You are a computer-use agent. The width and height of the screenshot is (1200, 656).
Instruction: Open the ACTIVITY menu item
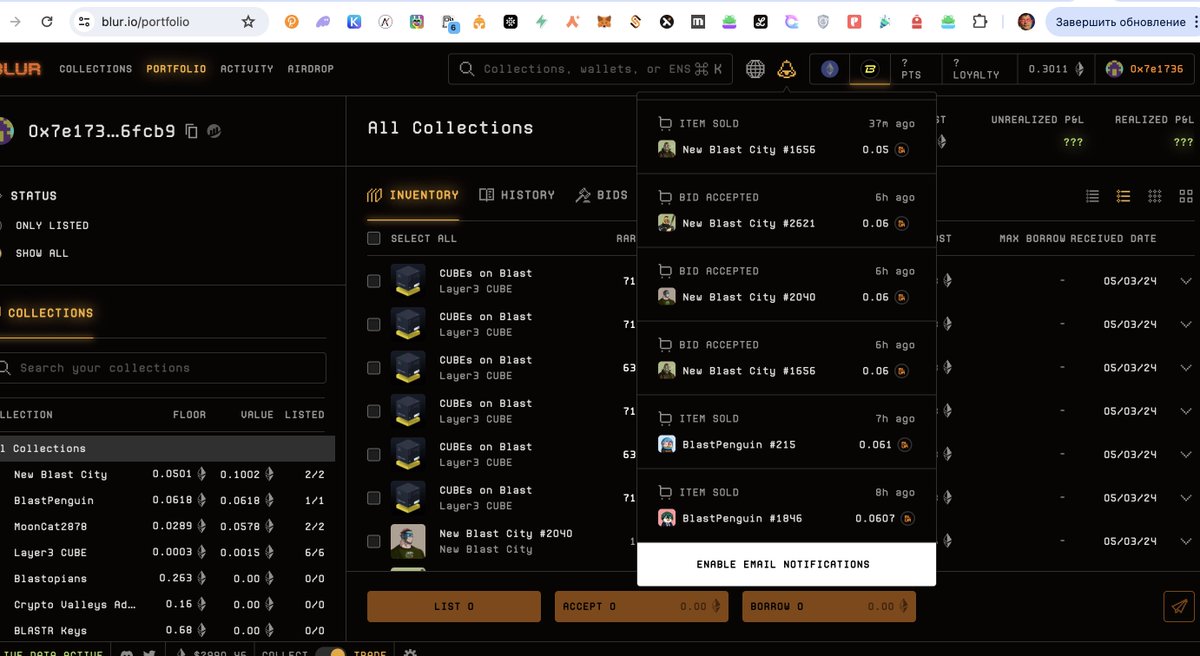point(246,69)
